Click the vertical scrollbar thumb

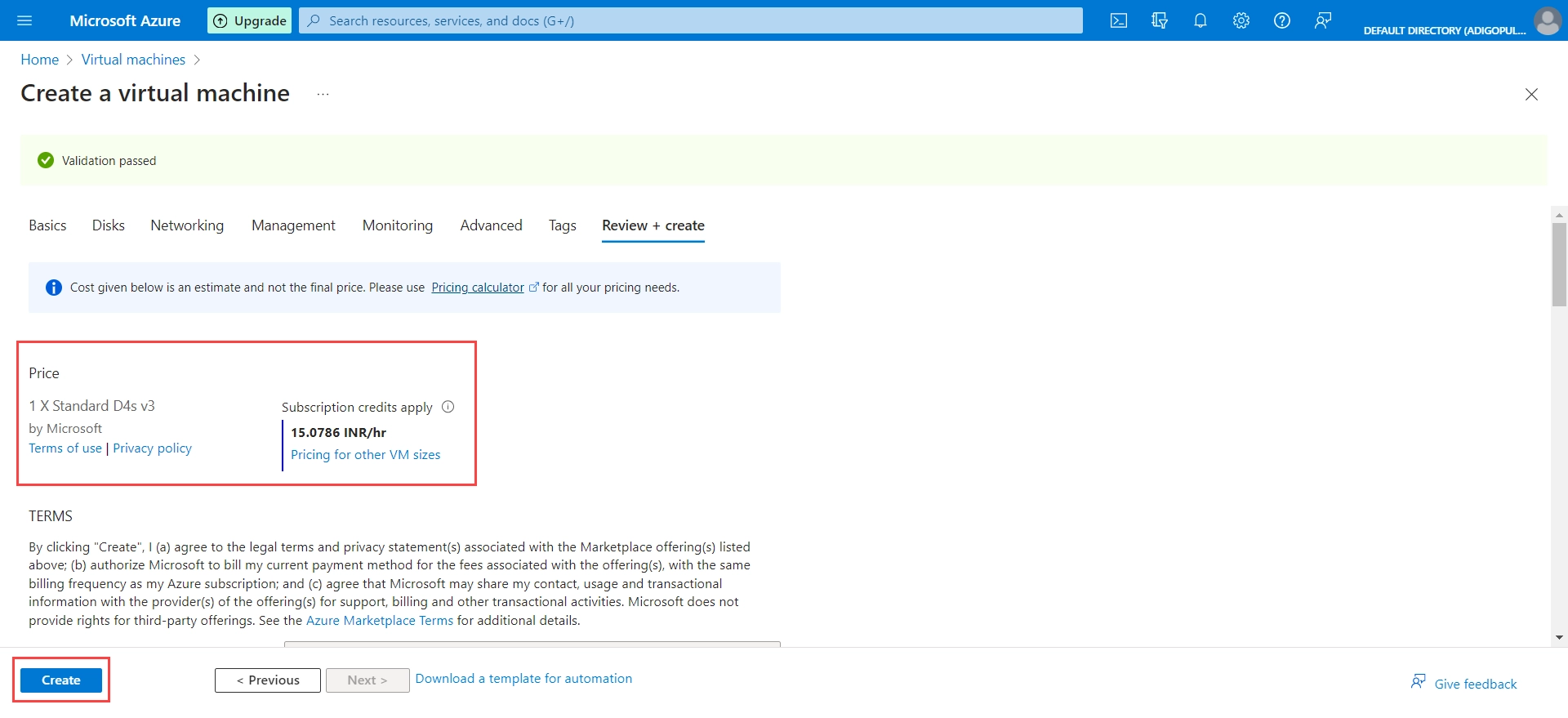pos(1559,265)
